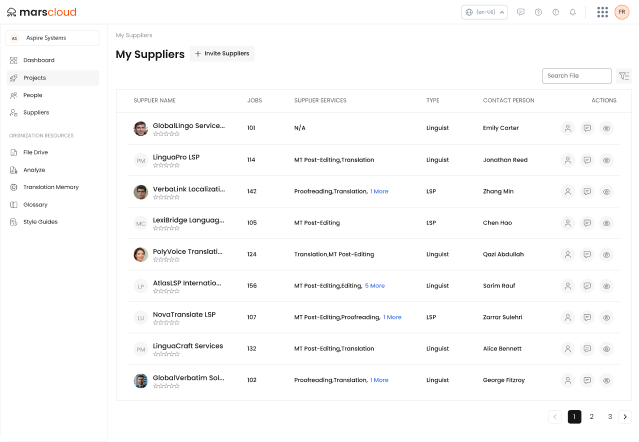This screenshot has width=639, height=442.
Task: Open Translation Memory in sidebar
Action: [x=50, y=187]
